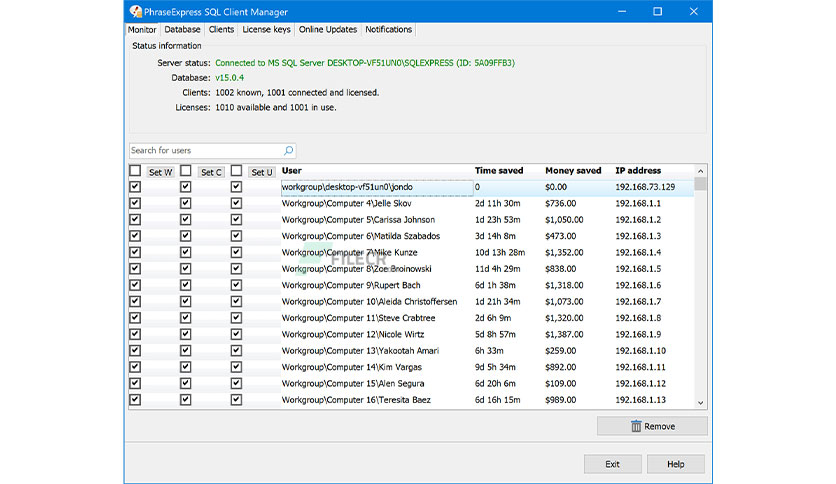Switch to the Database tab
The width and height of the screenshot is (836, 484).
pyautogui.click(x=182, y=30)
